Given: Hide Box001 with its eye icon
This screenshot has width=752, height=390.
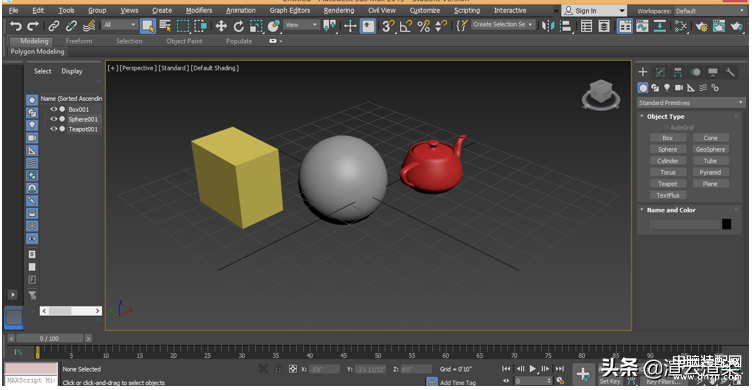Looking at the screenshot, I should (54, 109).
